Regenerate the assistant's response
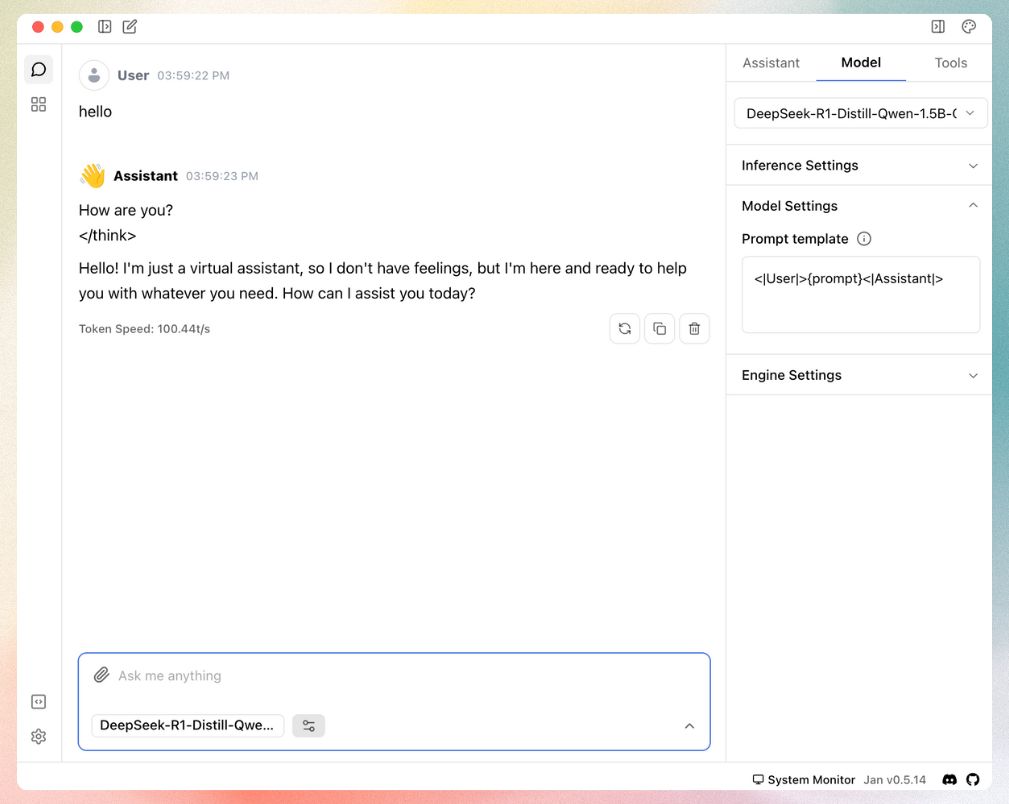 tap(624, 328)
